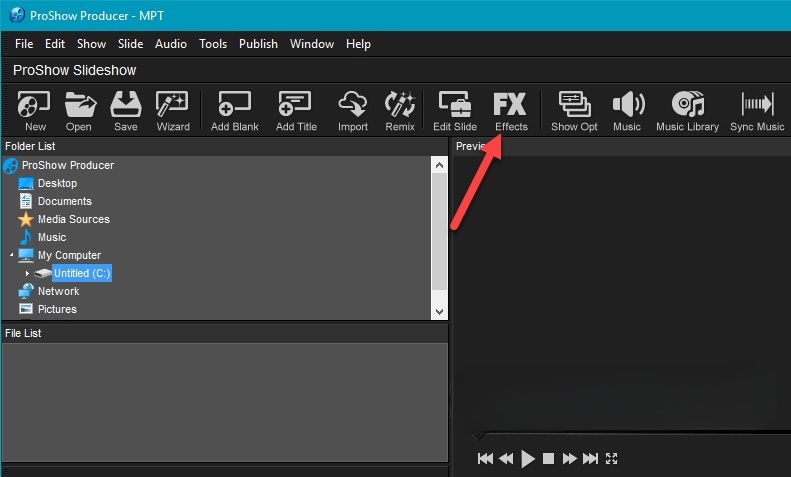The width and height of the screenshot is (791, 477).
Task: Select the Pictures folder in tree
Action: click(x=57, y=309)
